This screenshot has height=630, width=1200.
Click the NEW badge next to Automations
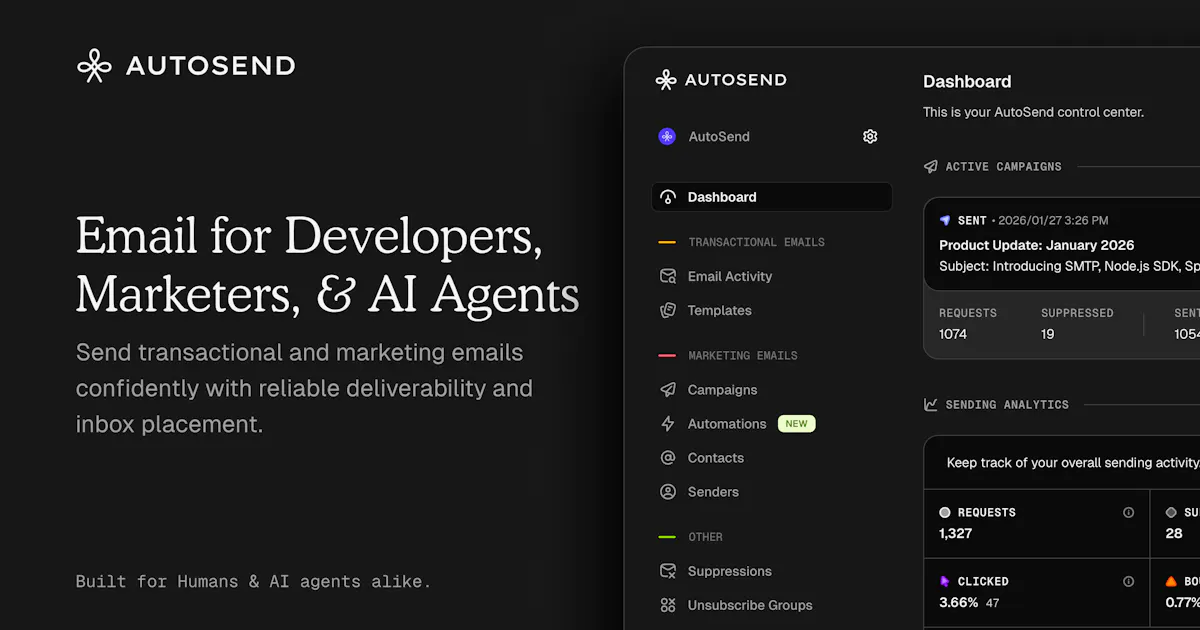coord(797,424)
